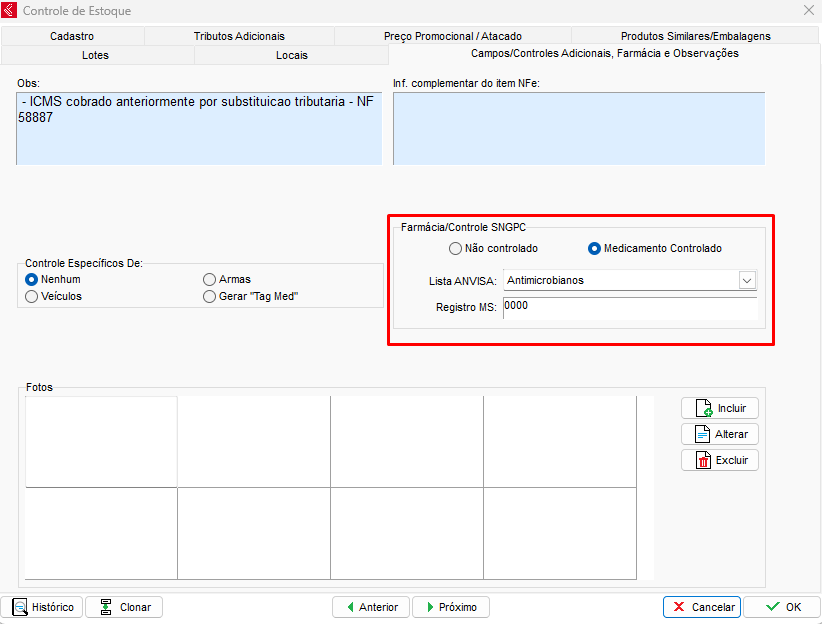The height and width of the screenshot is (624, 822).
Task: Click the Clonar icon
Action: (x=105, y=607)
